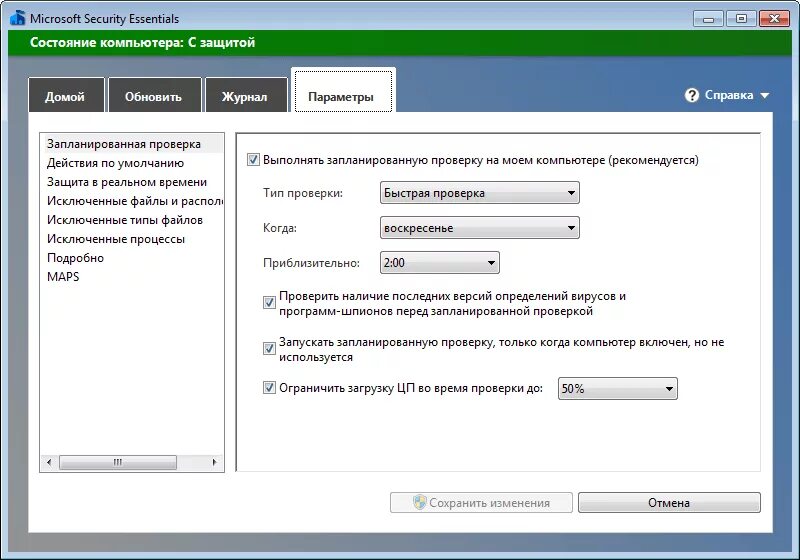Toggle Ограничить загрузку ЦП checkbox
Image resolution: width=800 pixels, height=560 pixels.
click(x=269, y=388)
